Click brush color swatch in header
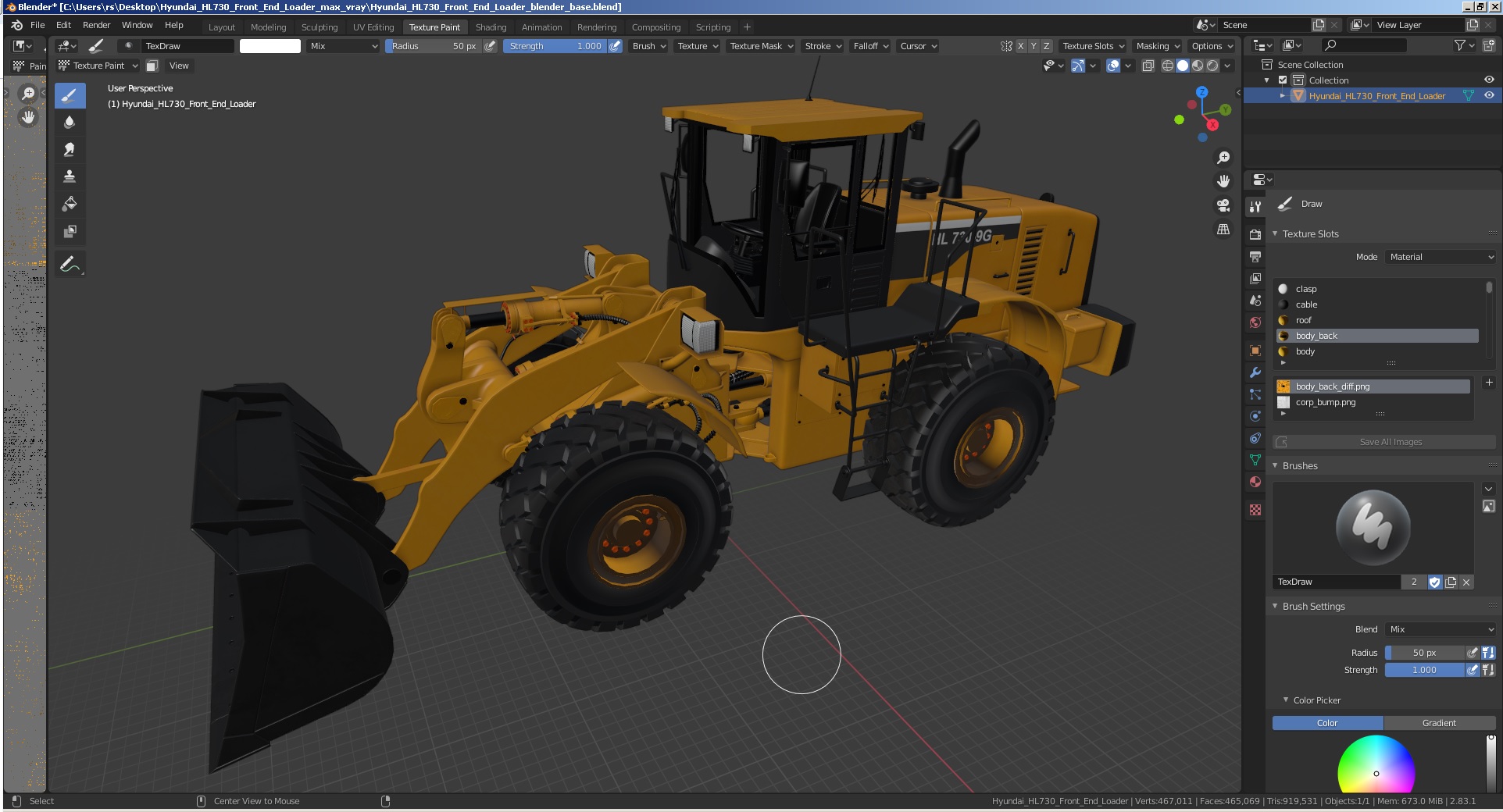This screenshot has height=812, width=1503. click(x=270, y=46)
